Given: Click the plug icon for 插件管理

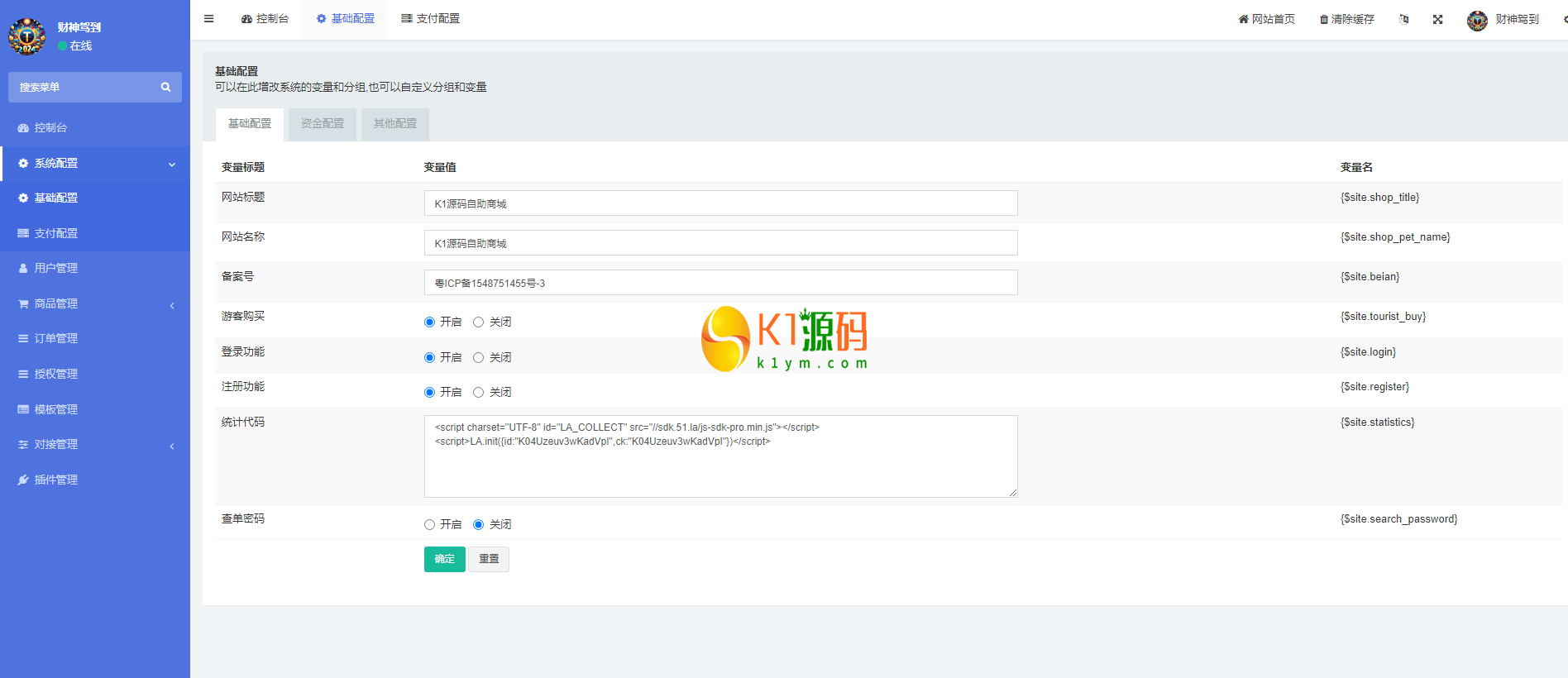Looking at the screenshot, I should click(23, 480).
